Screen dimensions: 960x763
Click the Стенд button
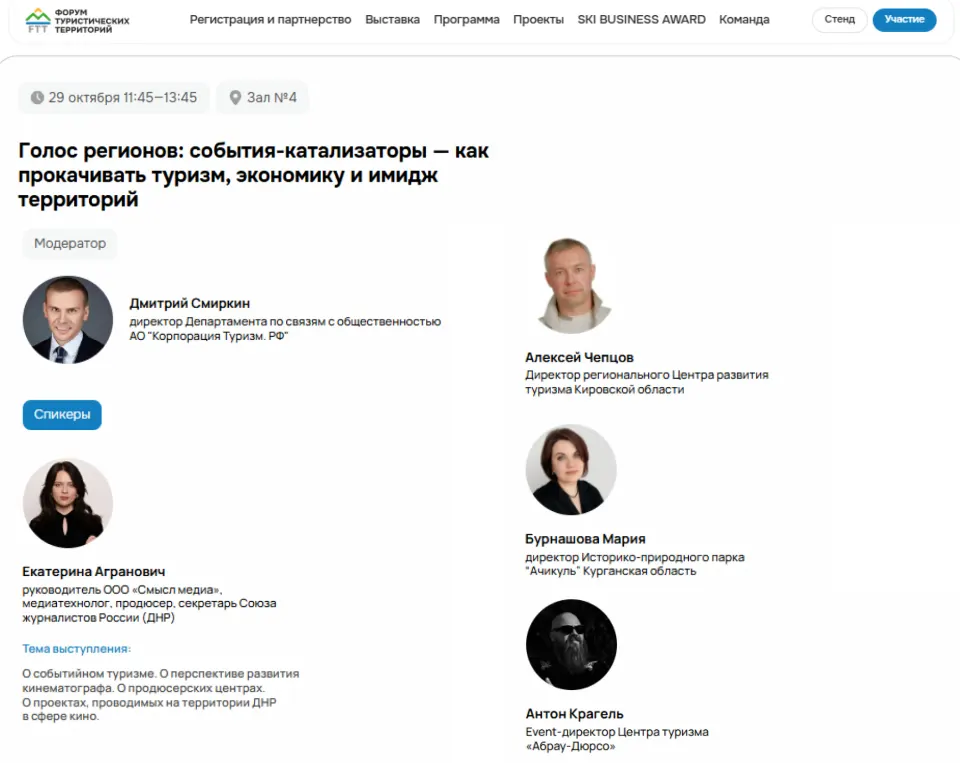(x=839, y=20)
